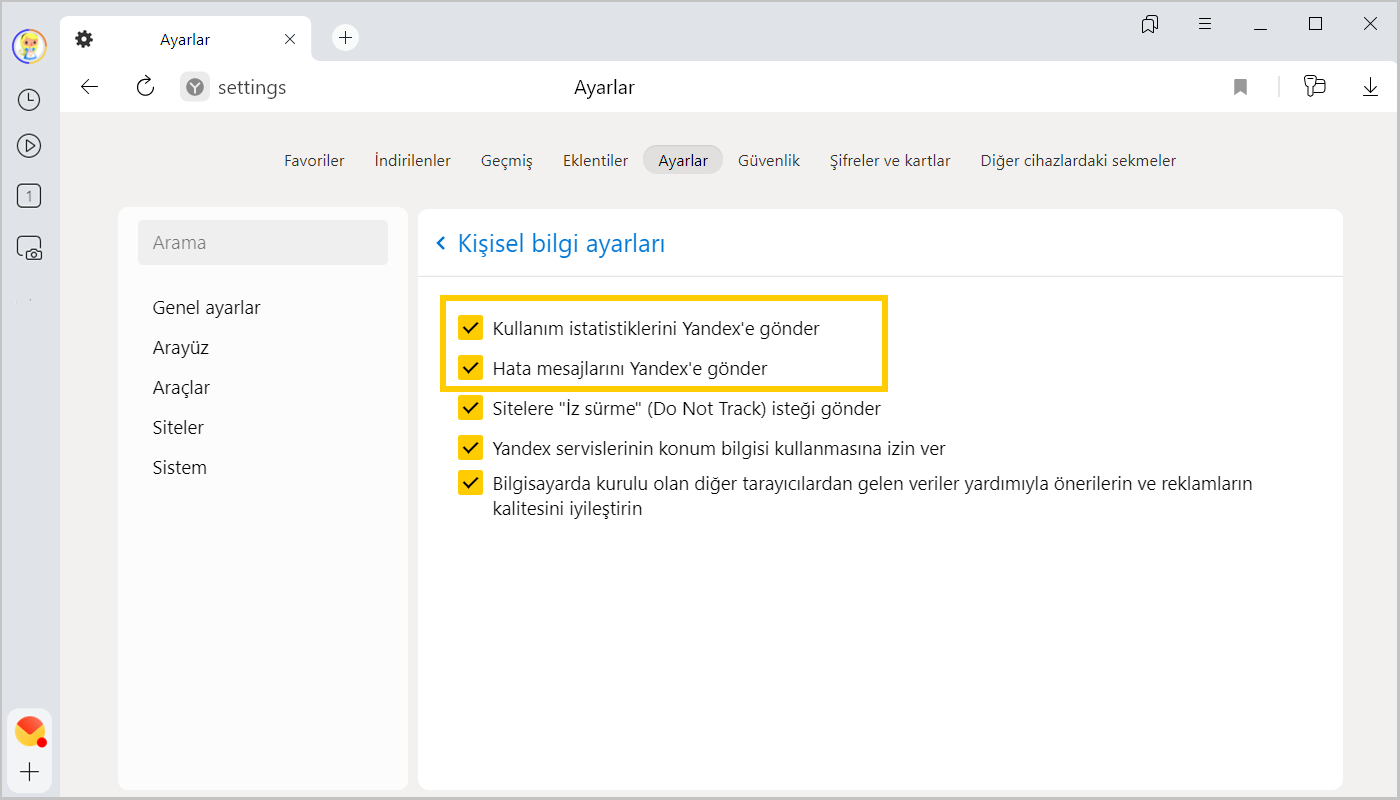
Task: Maximize the browser window
Action: pyautogui.click(x=1315, y=24)
